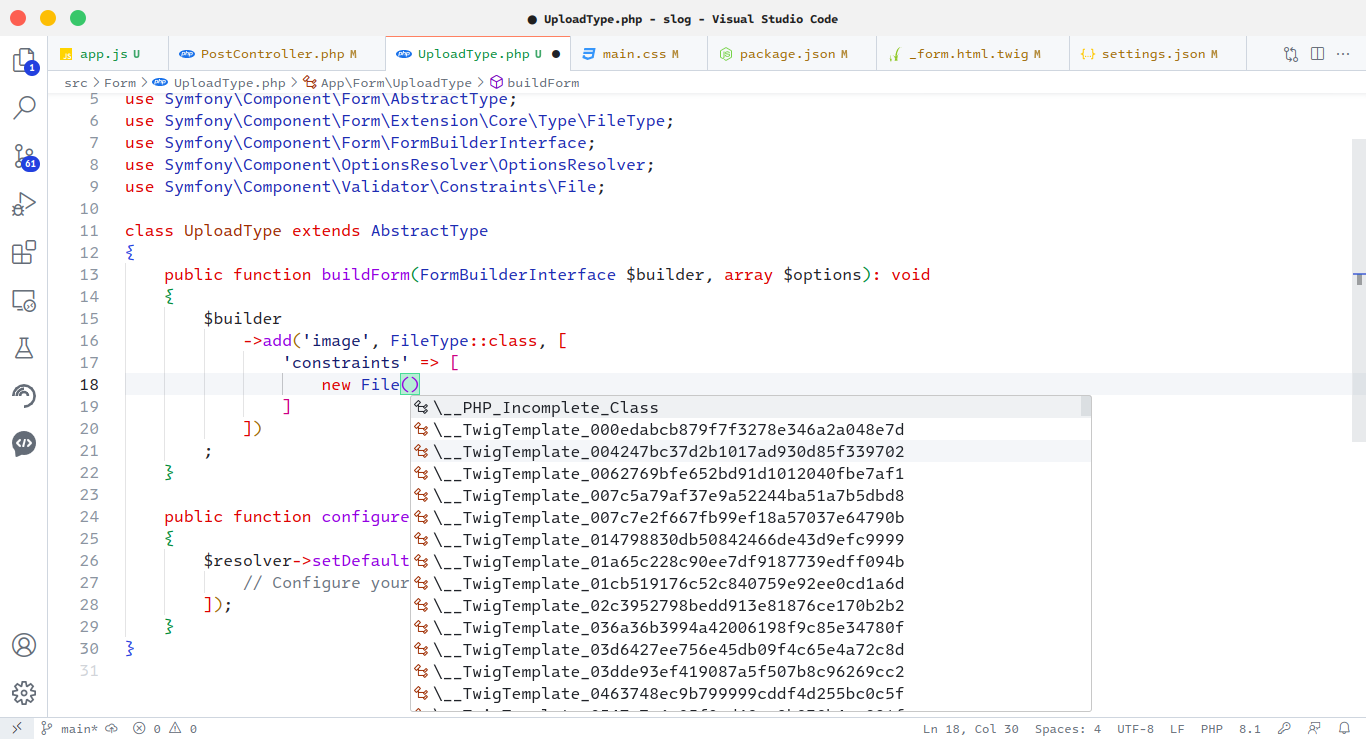Expand the src breadcrumb folder
Viewport: 1366px width, 739px height.
[x=75, y=83]
